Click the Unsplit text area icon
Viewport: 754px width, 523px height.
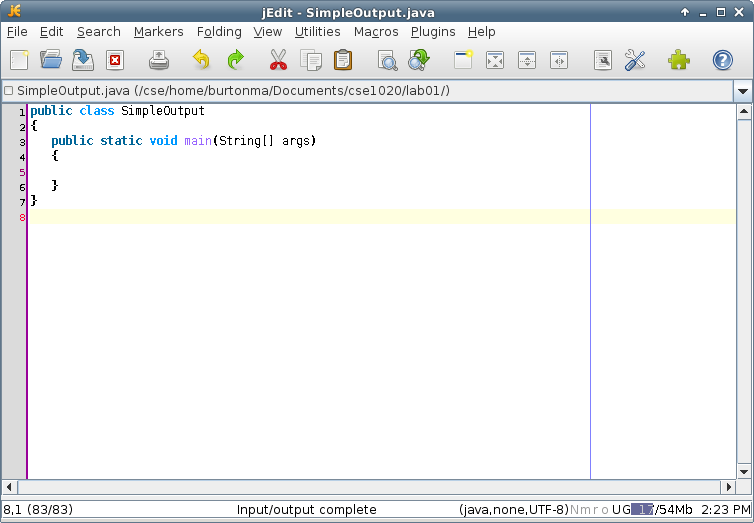coord(495,61)
